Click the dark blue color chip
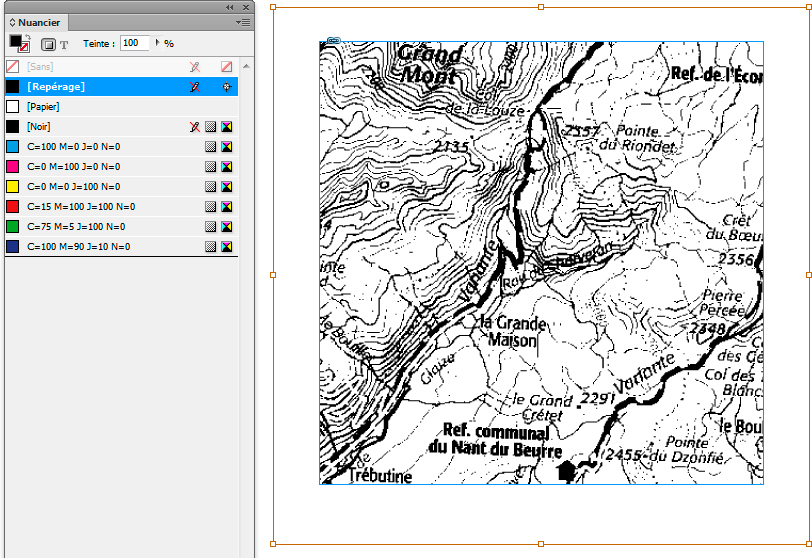 (x=12, y=246)
